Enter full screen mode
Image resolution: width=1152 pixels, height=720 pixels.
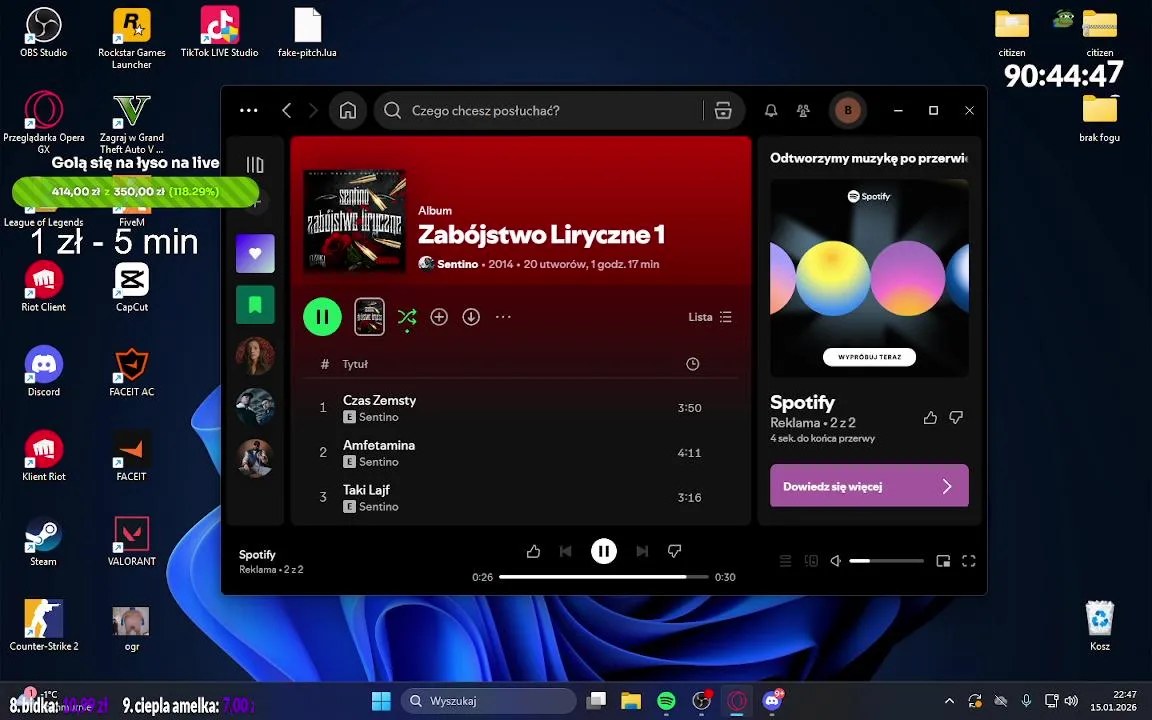coord(969,561)
